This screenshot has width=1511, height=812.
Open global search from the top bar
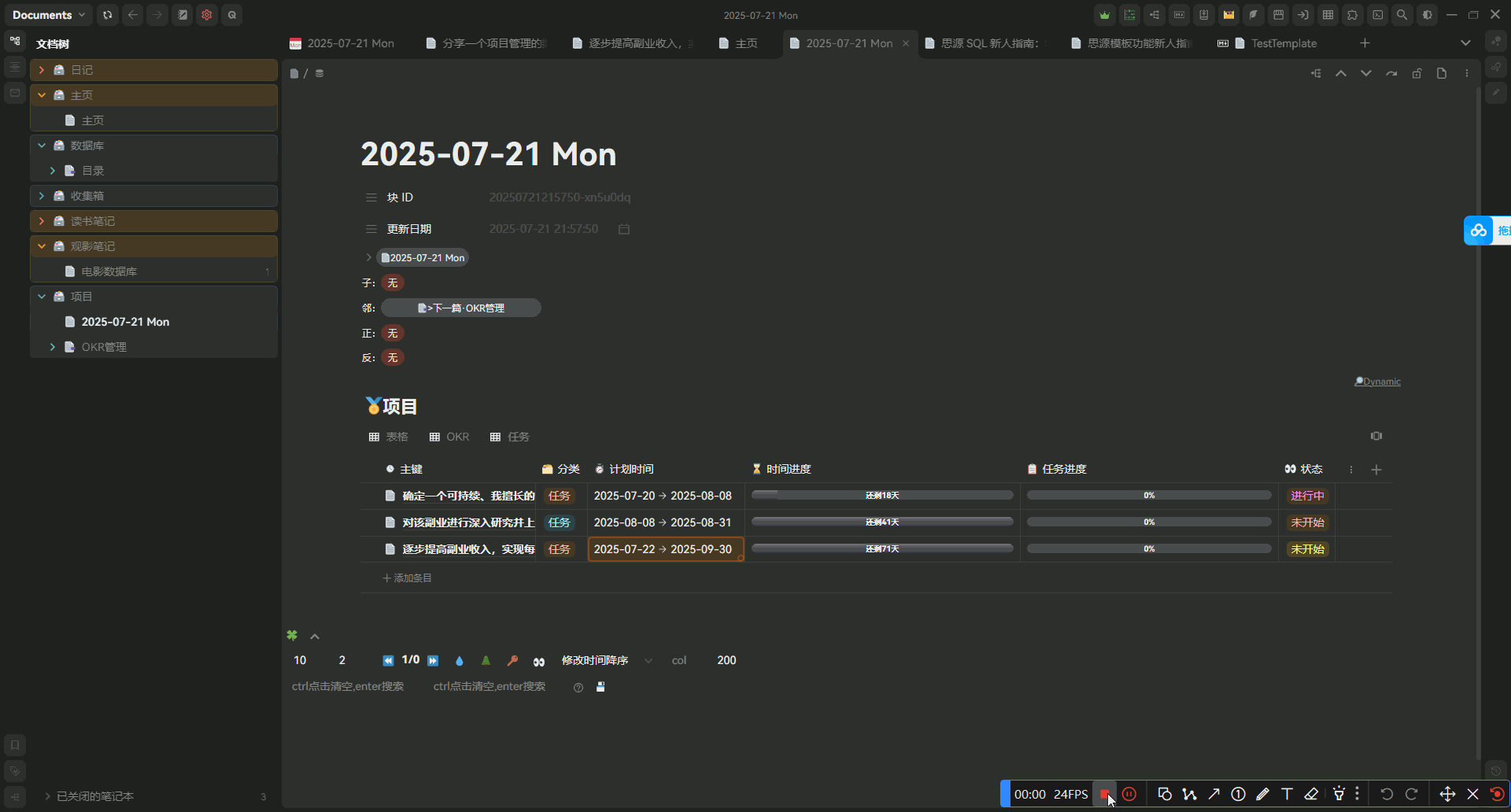click(x=1402, y=15)
